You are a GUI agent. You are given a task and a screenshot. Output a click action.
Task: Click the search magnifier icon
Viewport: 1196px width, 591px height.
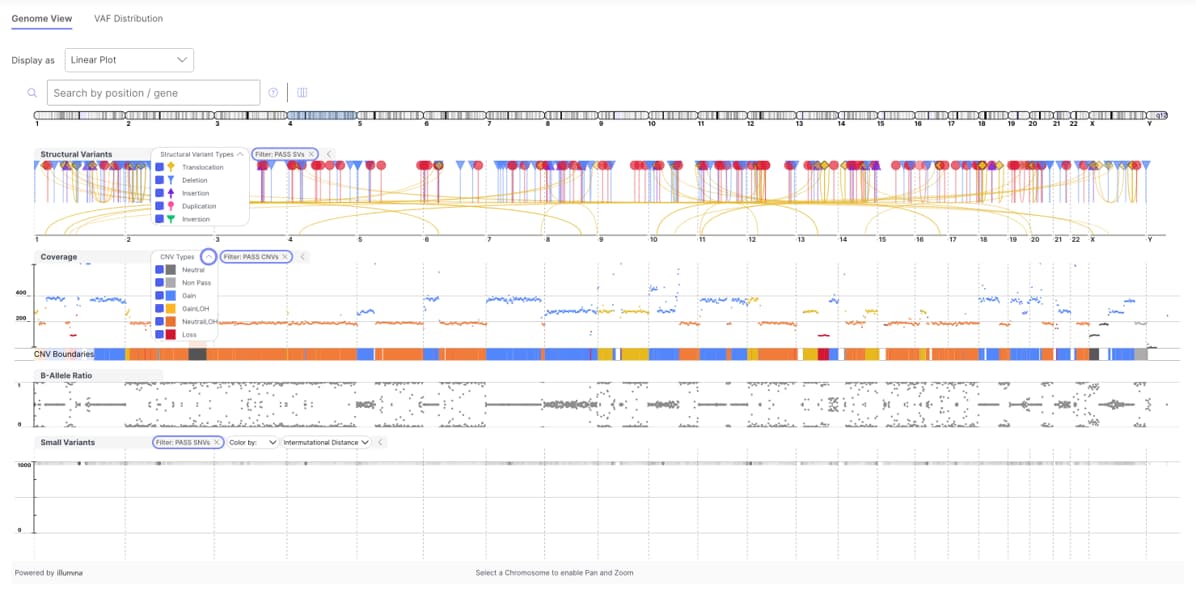(33, 93)
